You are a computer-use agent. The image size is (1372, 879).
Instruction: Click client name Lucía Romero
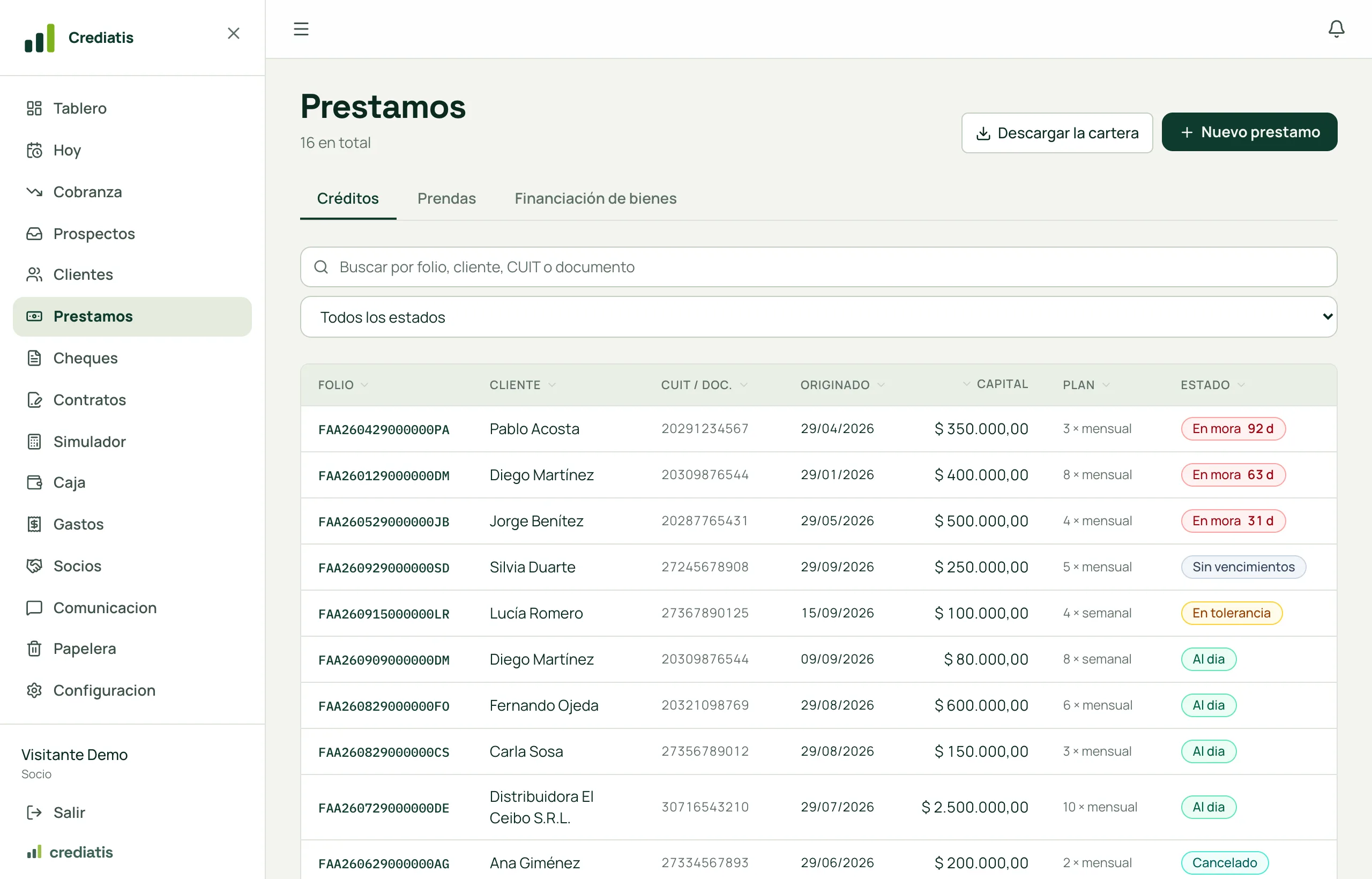pyautogui.click(x=536, y=613)
